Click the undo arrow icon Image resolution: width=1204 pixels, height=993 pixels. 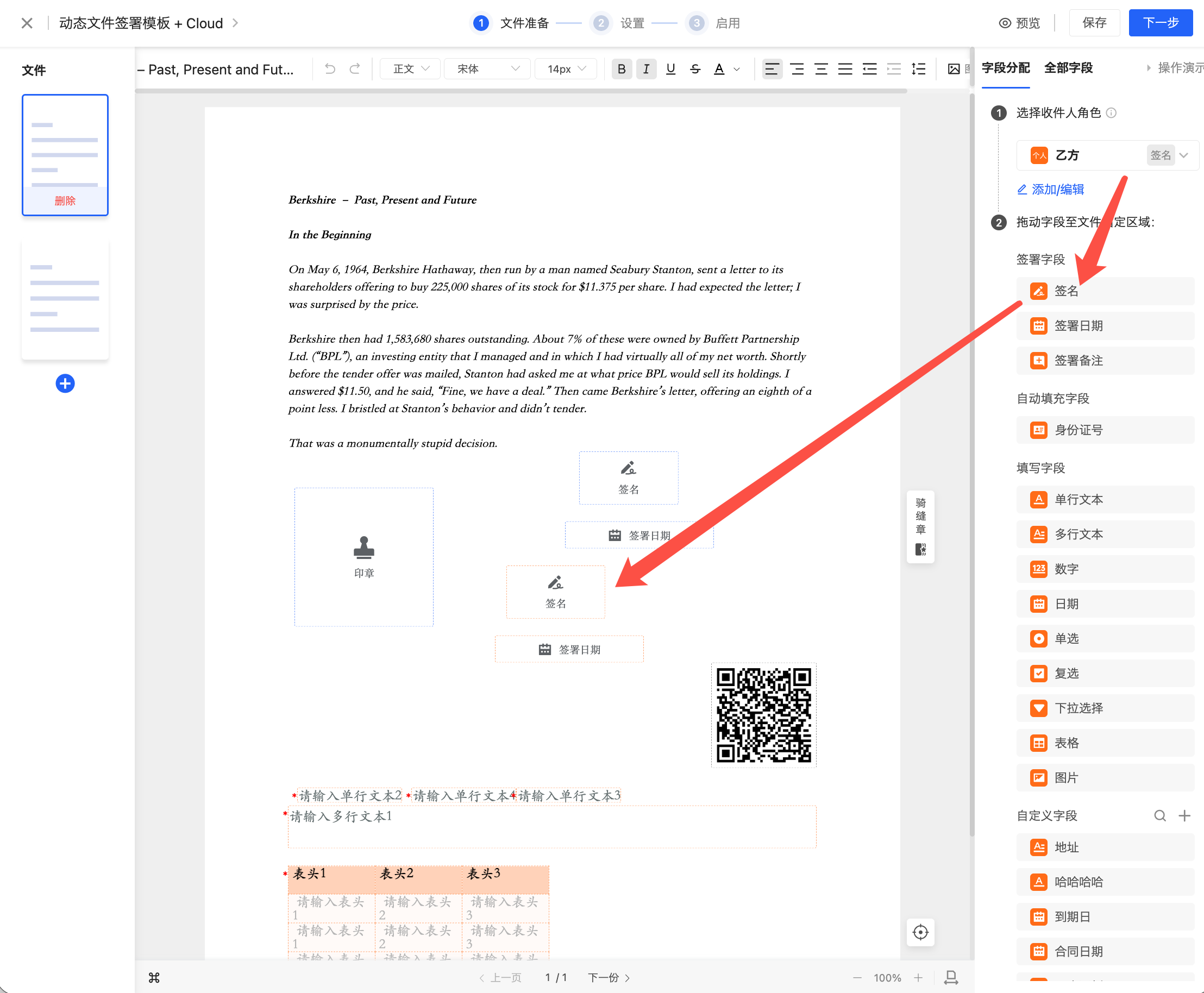[330, 68]
